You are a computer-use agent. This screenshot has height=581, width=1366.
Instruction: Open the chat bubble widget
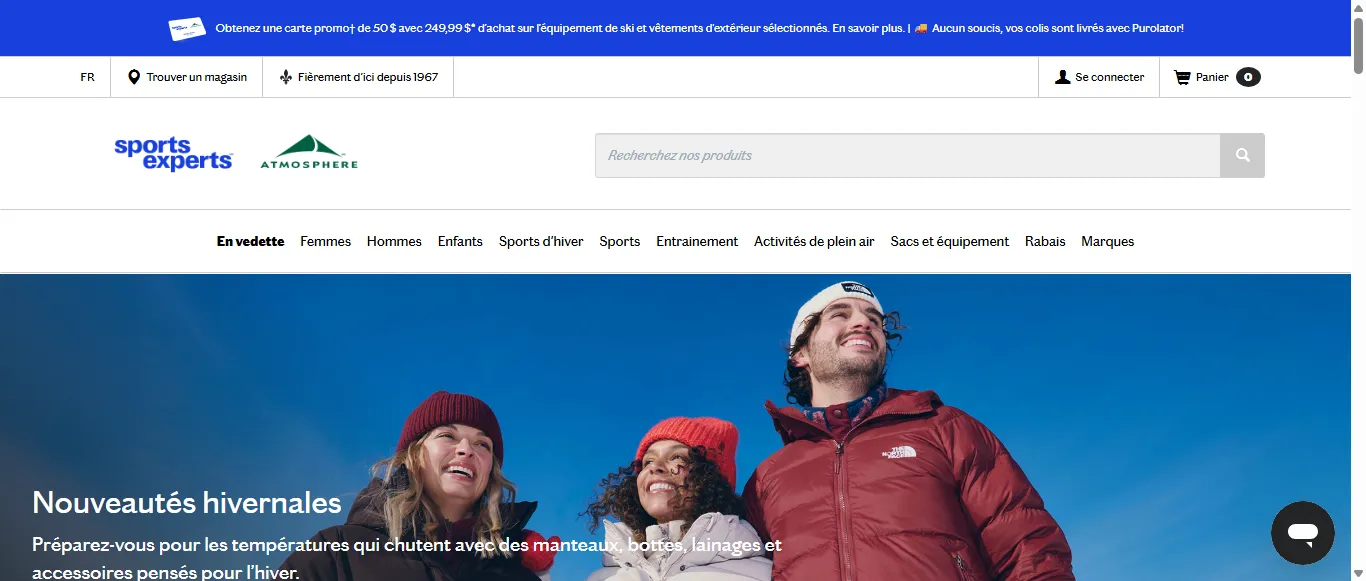click(x=1302, y=532)
